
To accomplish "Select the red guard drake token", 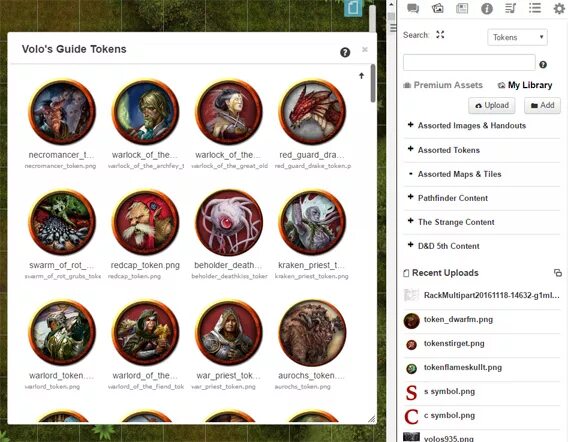I will tap(312, 112).
